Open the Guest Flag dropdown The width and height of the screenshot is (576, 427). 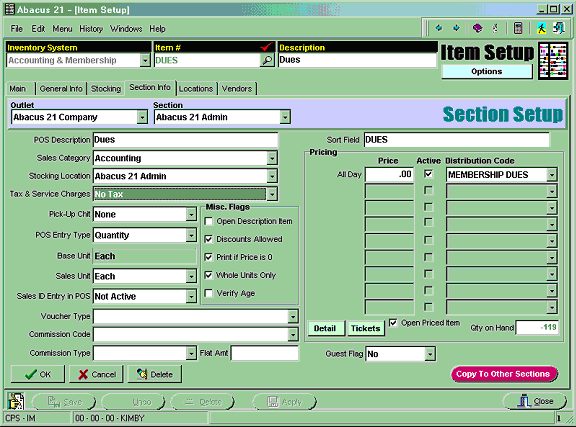[430, 354]
